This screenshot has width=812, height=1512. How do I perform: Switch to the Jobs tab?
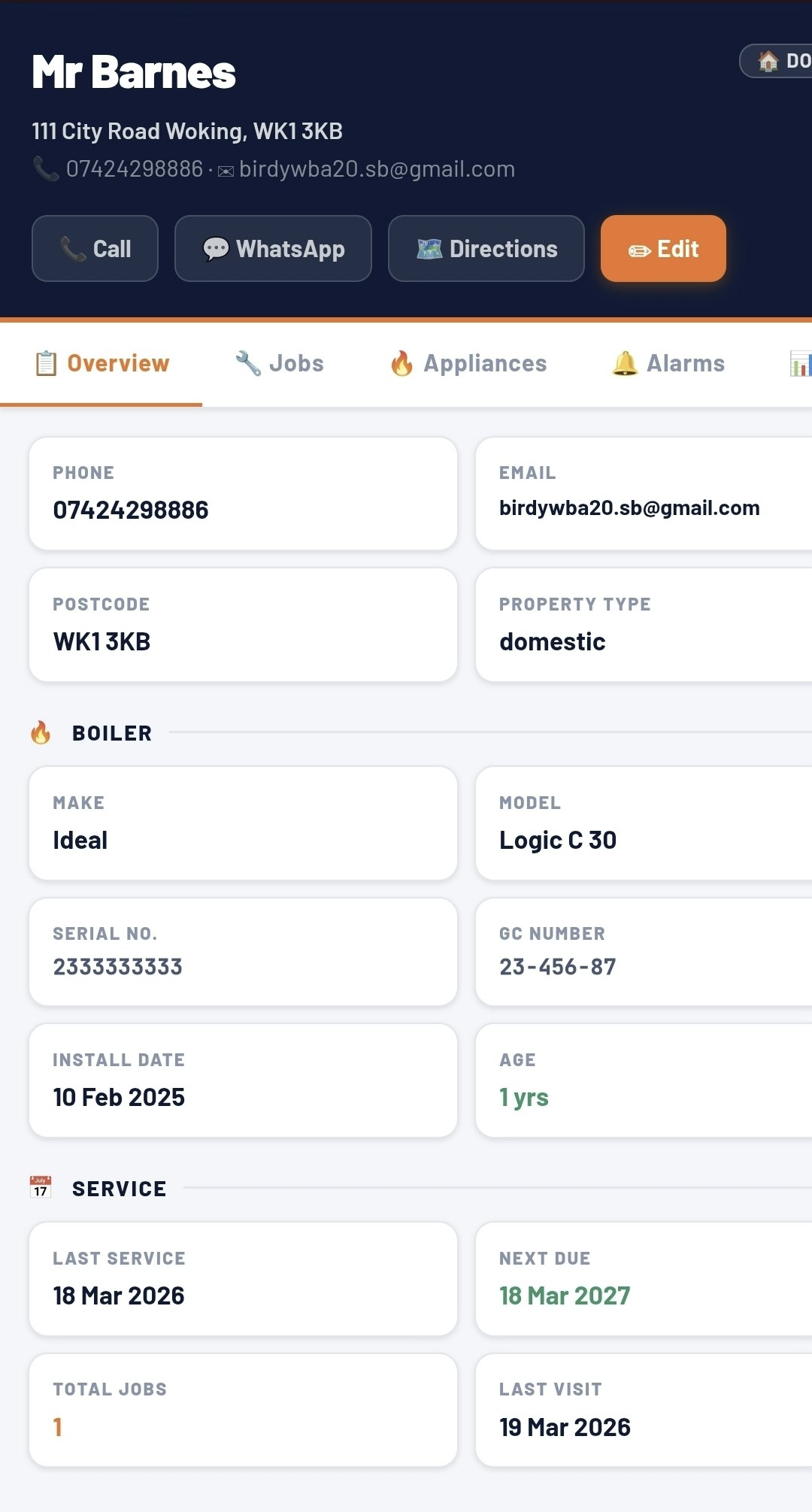coord(279,364)
